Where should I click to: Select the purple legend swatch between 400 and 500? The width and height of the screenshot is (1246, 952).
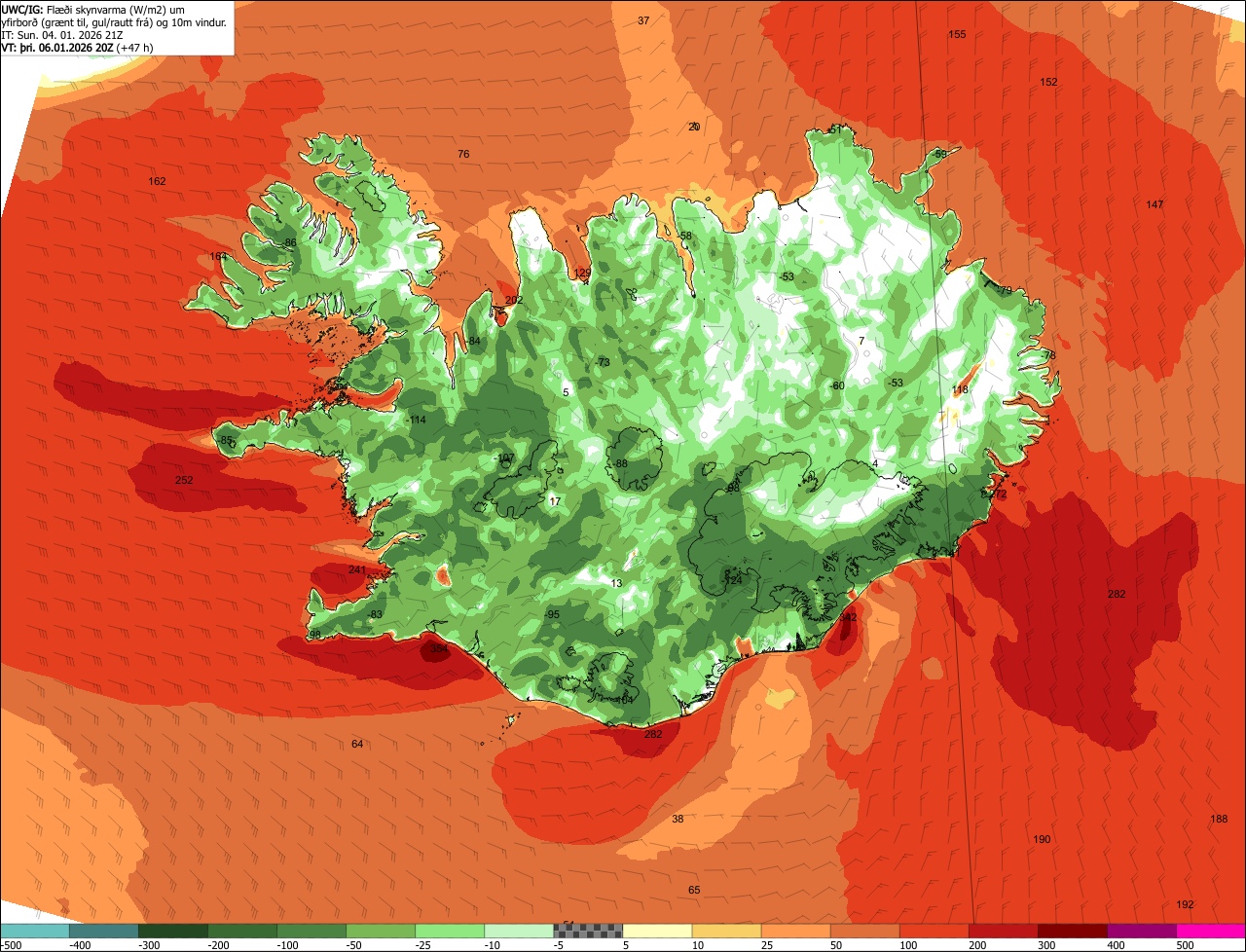point(1142,931)
